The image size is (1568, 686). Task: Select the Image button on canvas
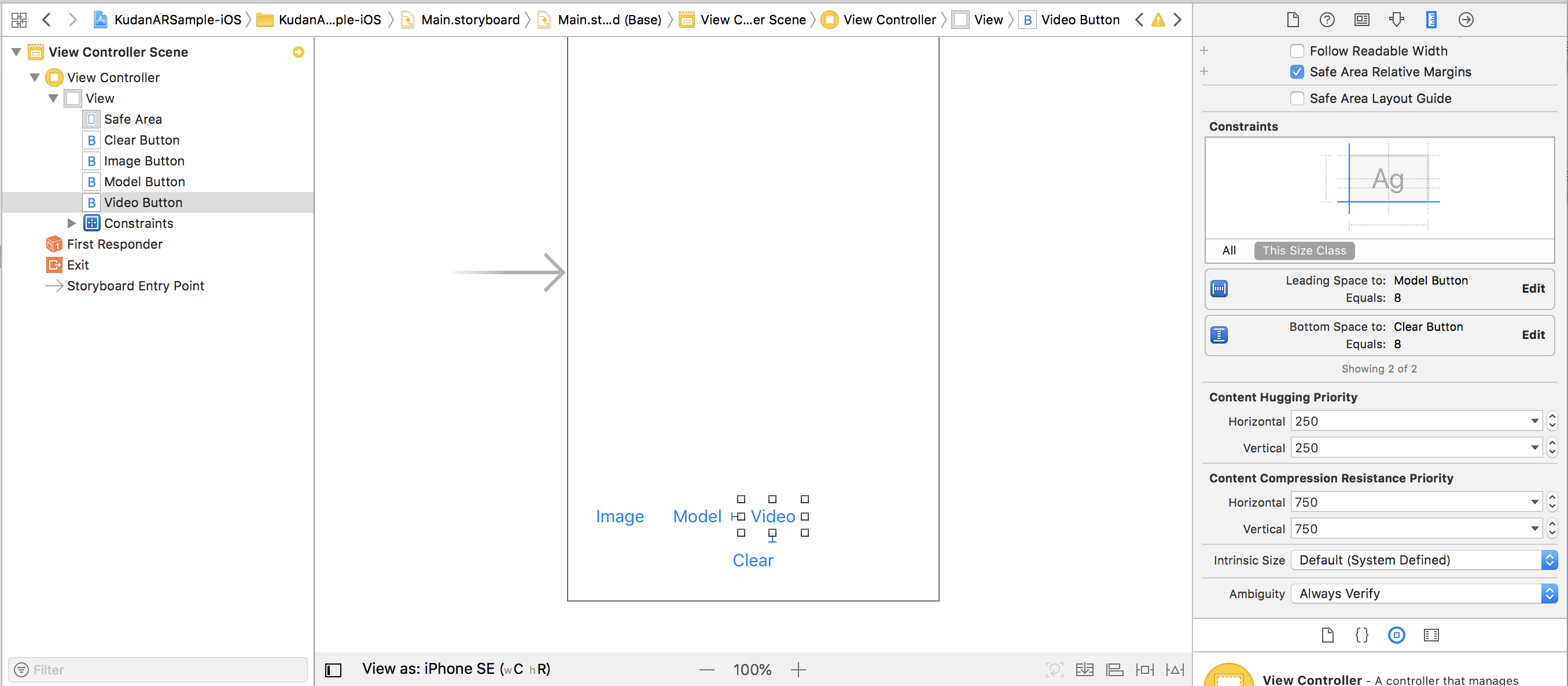pyautogui.click(x=620, y=517)
